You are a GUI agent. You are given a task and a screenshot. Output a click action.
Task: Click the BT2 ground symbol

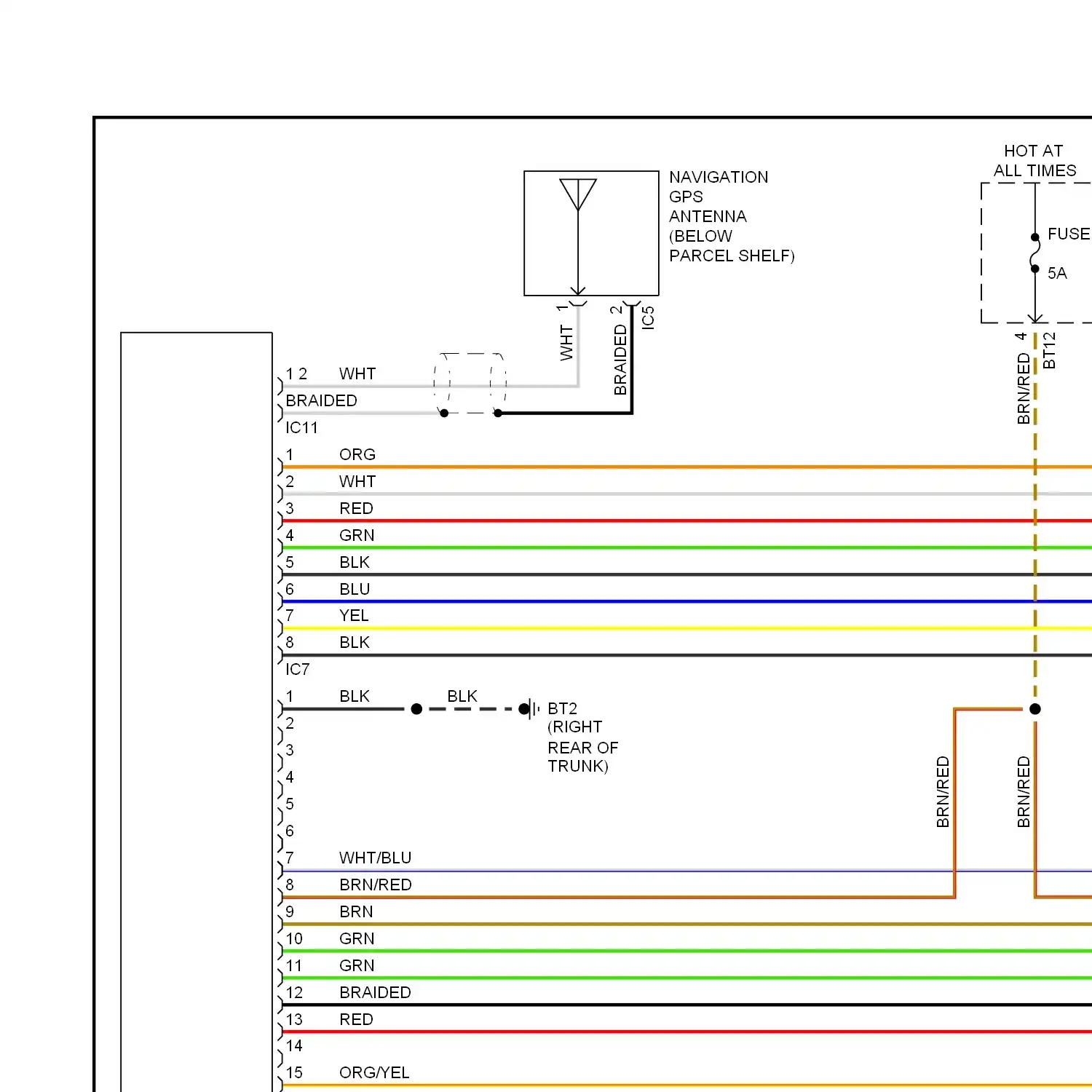coord(533,708)
